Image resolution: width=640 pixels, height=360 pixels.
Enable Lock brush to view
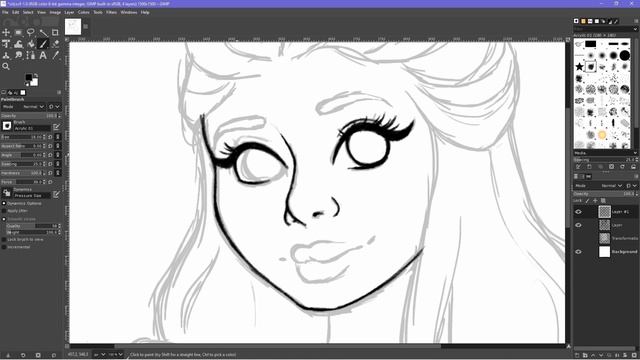(x=4, y=240)
